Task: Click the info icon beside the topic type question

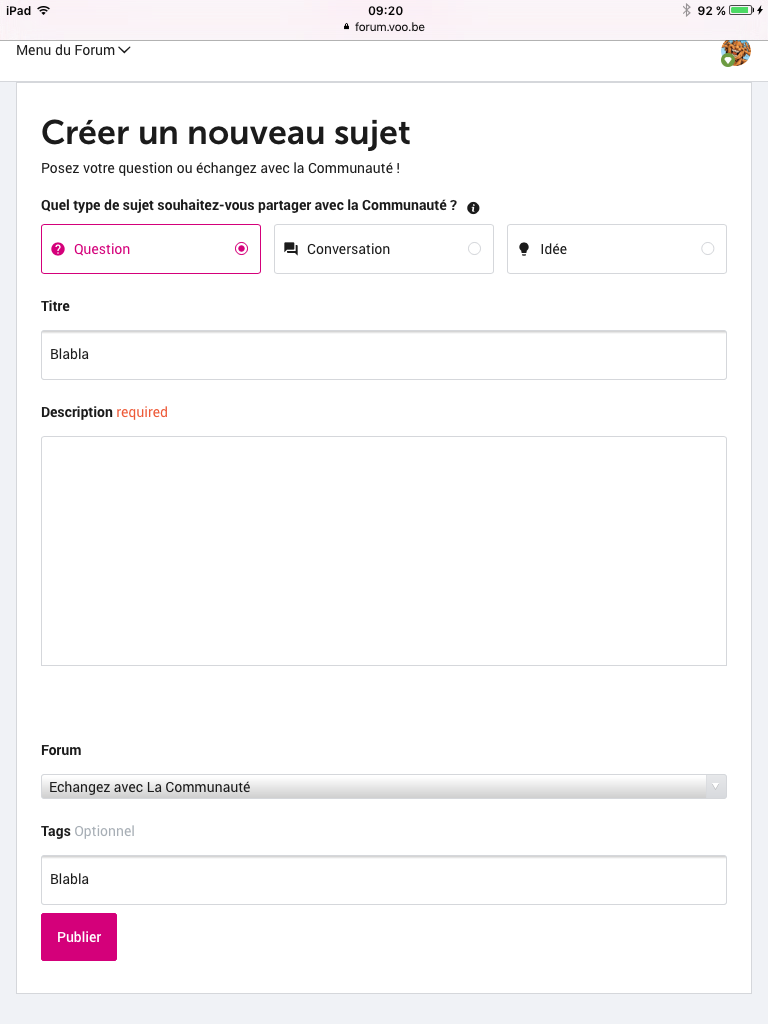Action: [x=473, y=208]
